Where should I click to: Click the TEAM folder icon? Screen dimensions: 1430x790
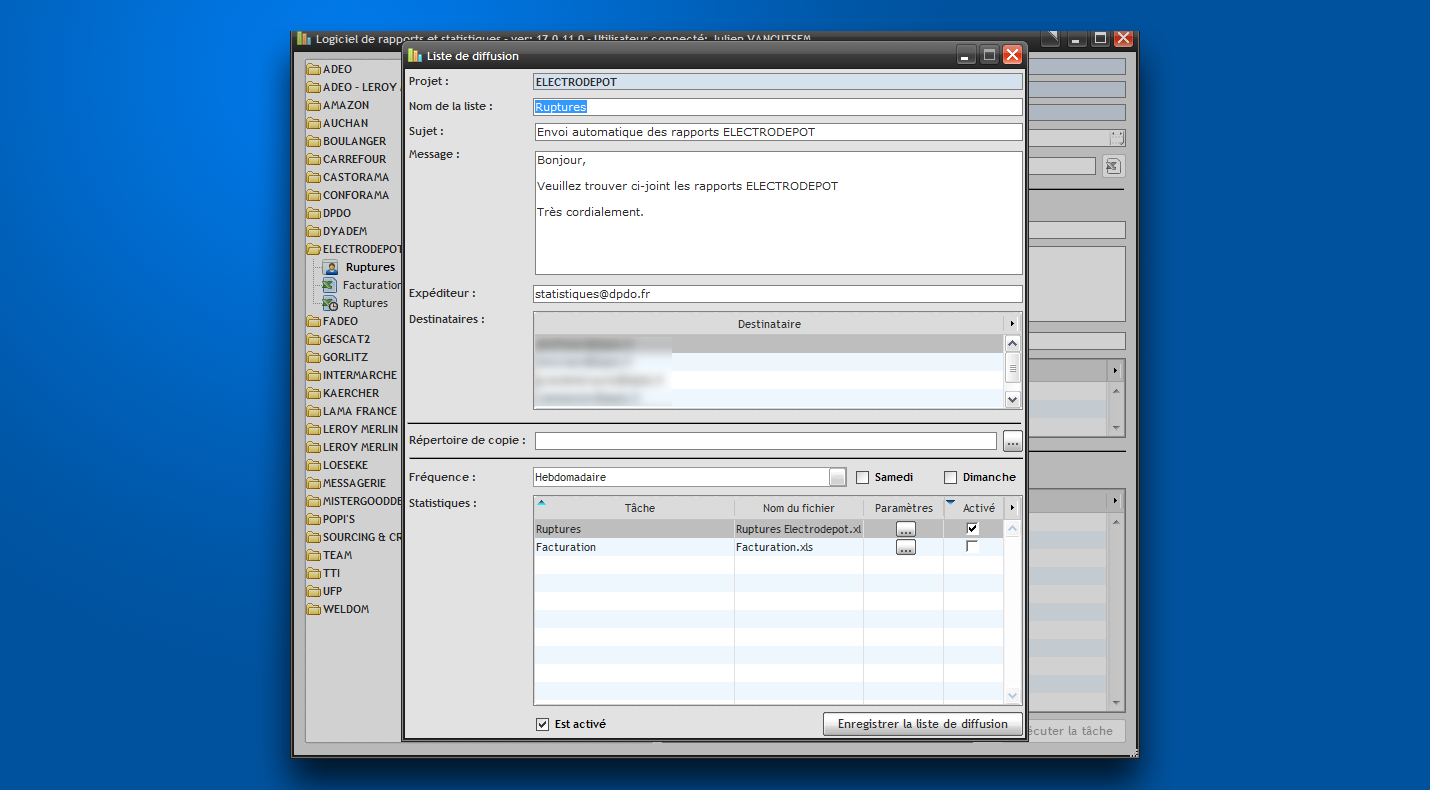pyautogui.click(x=314, y=555)
